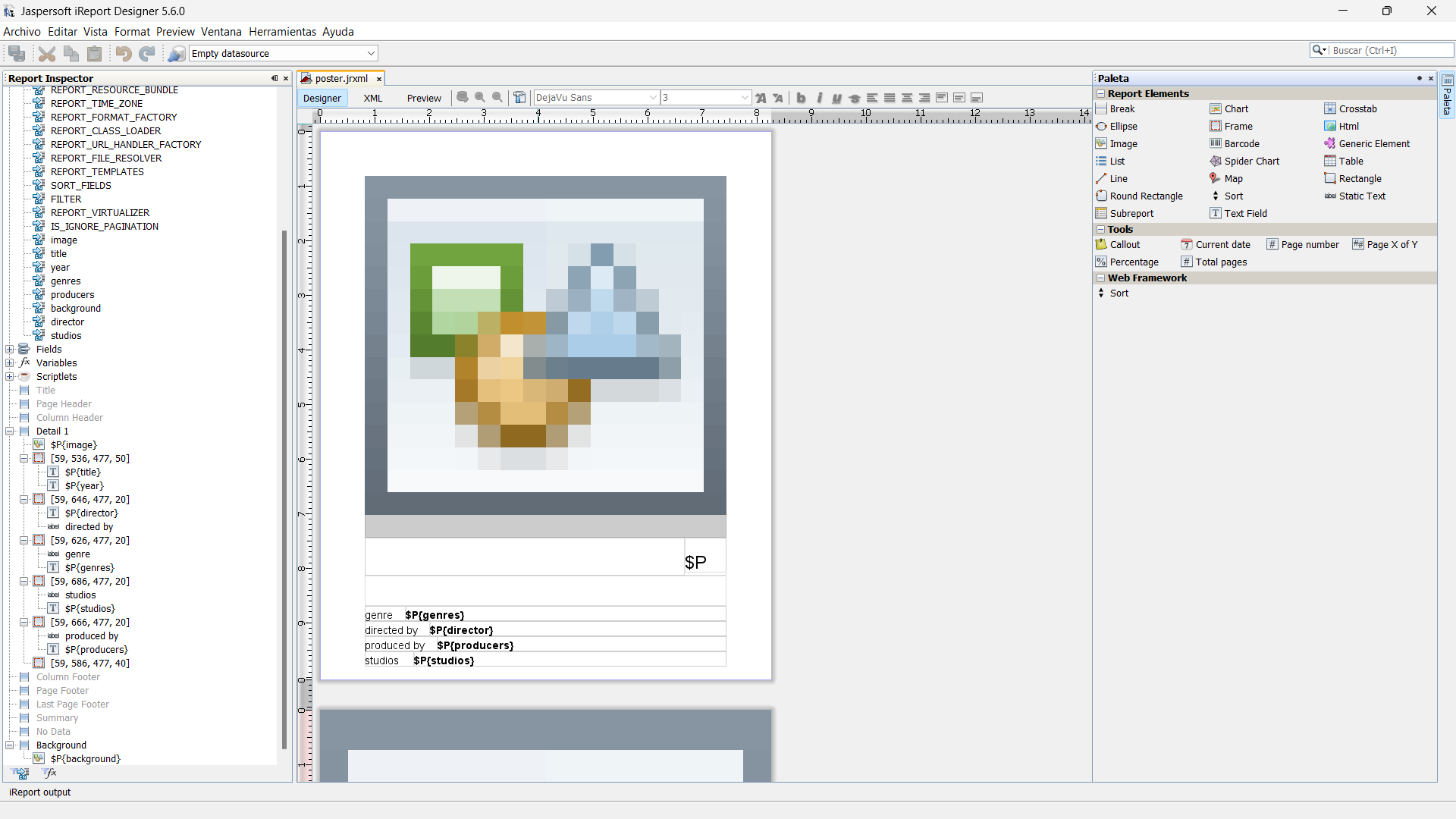Click the report query database icon
This screenshot has width=1456, height=819.
[463, 97]
